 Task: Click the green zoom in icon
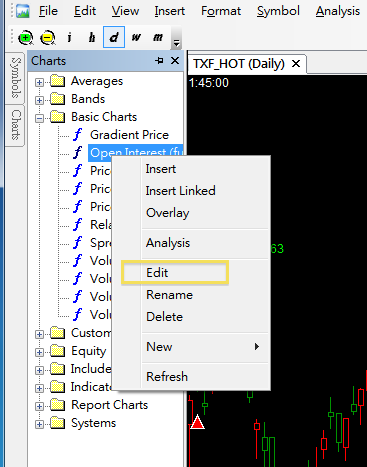click(26, 37)
